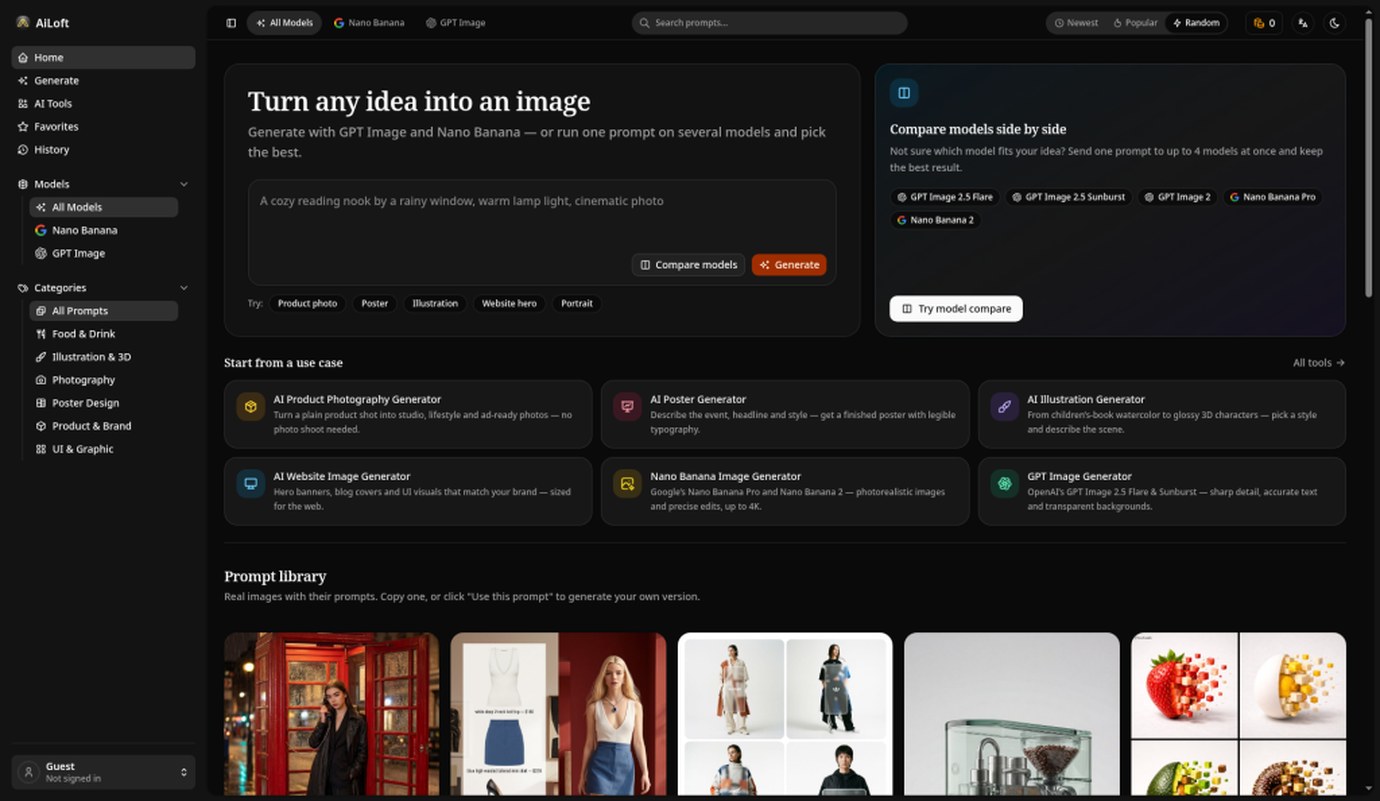The width and height of the screenshot is (1380, 801).
Task: Switch to GPT Image top tab
Action: (x=455, y=23)
